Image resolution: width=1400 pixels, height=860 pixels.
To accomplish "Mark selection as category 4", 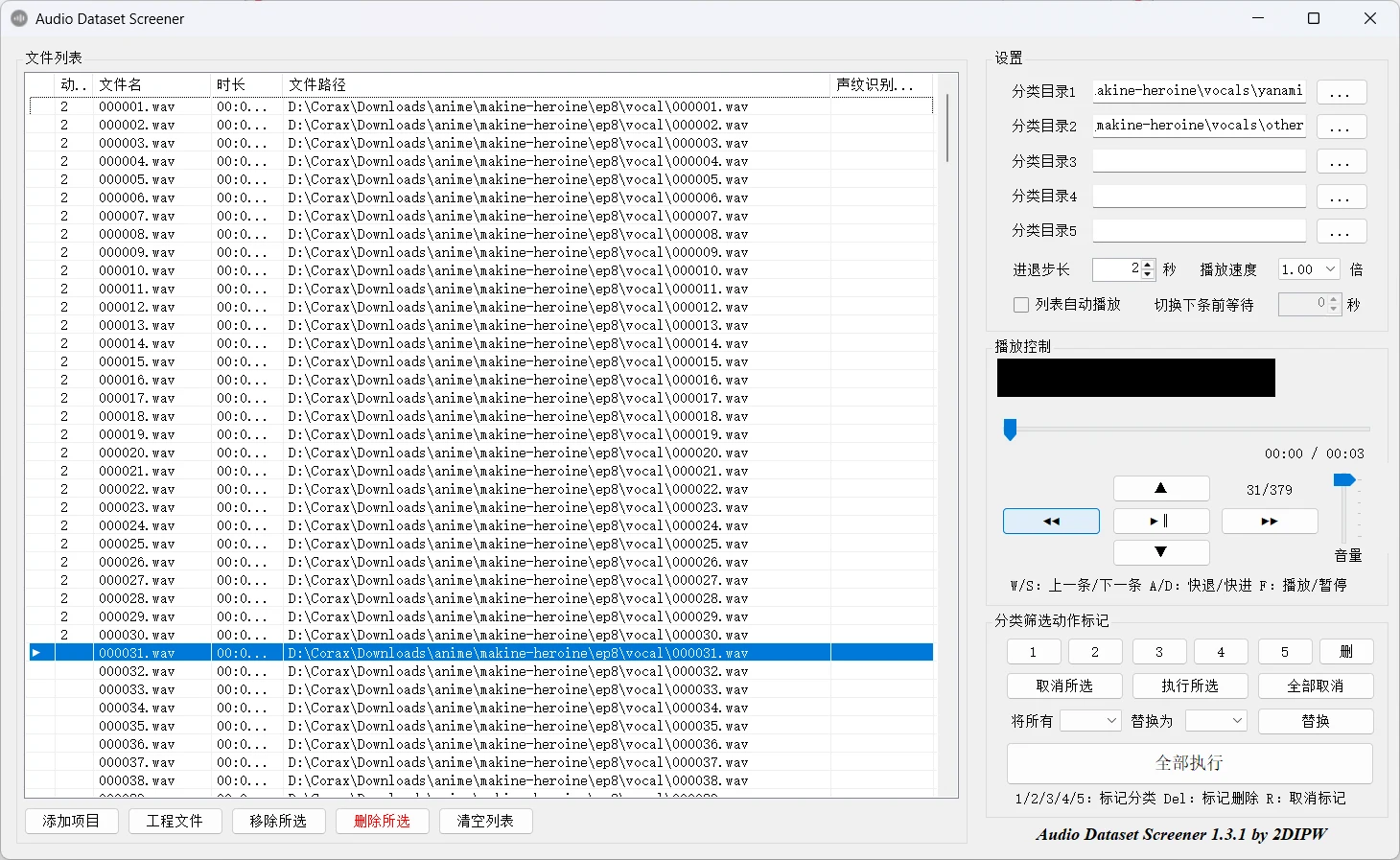I will [1221, 652].
